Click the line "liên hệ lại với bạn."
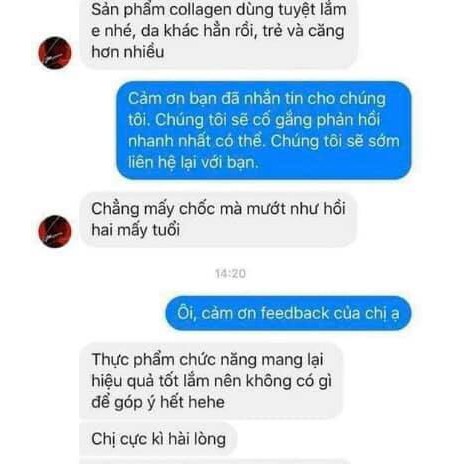 click(193, 162)
